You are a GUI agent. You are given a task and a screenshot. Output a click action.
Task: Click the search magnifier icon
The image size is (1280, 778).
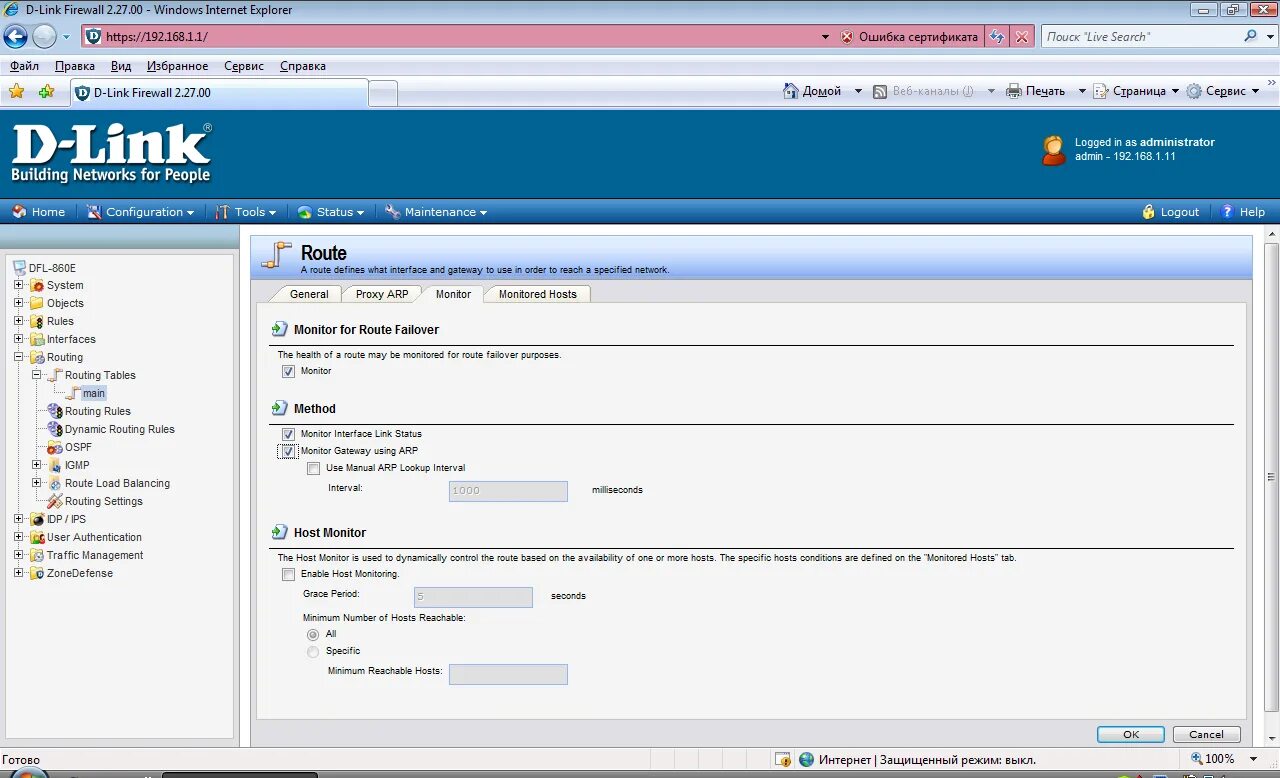point(1250,36)
